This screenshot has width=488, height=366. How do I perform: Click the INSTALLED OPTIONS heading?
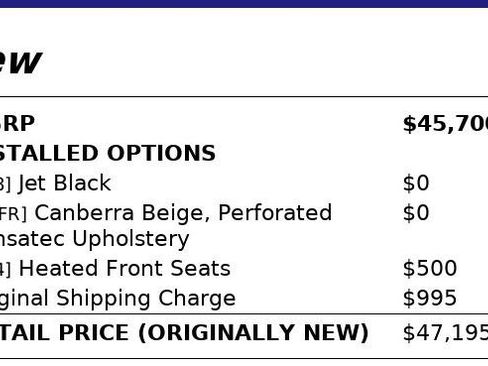[107, 153]
